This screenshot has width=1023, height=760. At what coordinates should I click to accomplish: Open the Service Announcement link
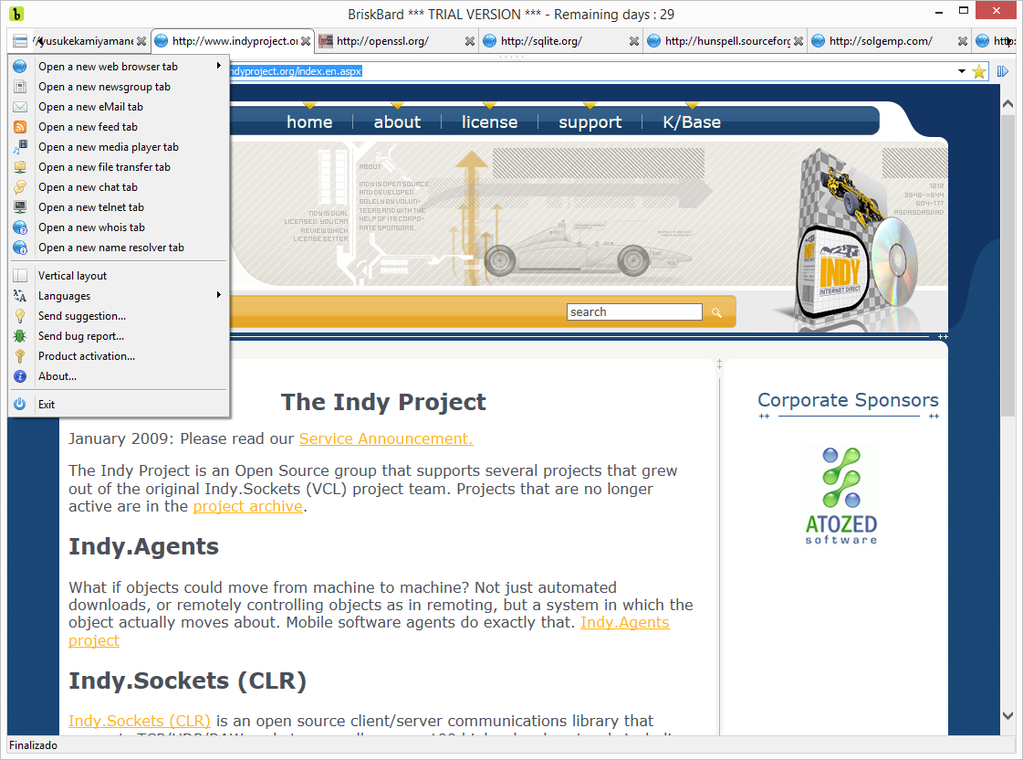pyautogui.click(x=386, y=439)
